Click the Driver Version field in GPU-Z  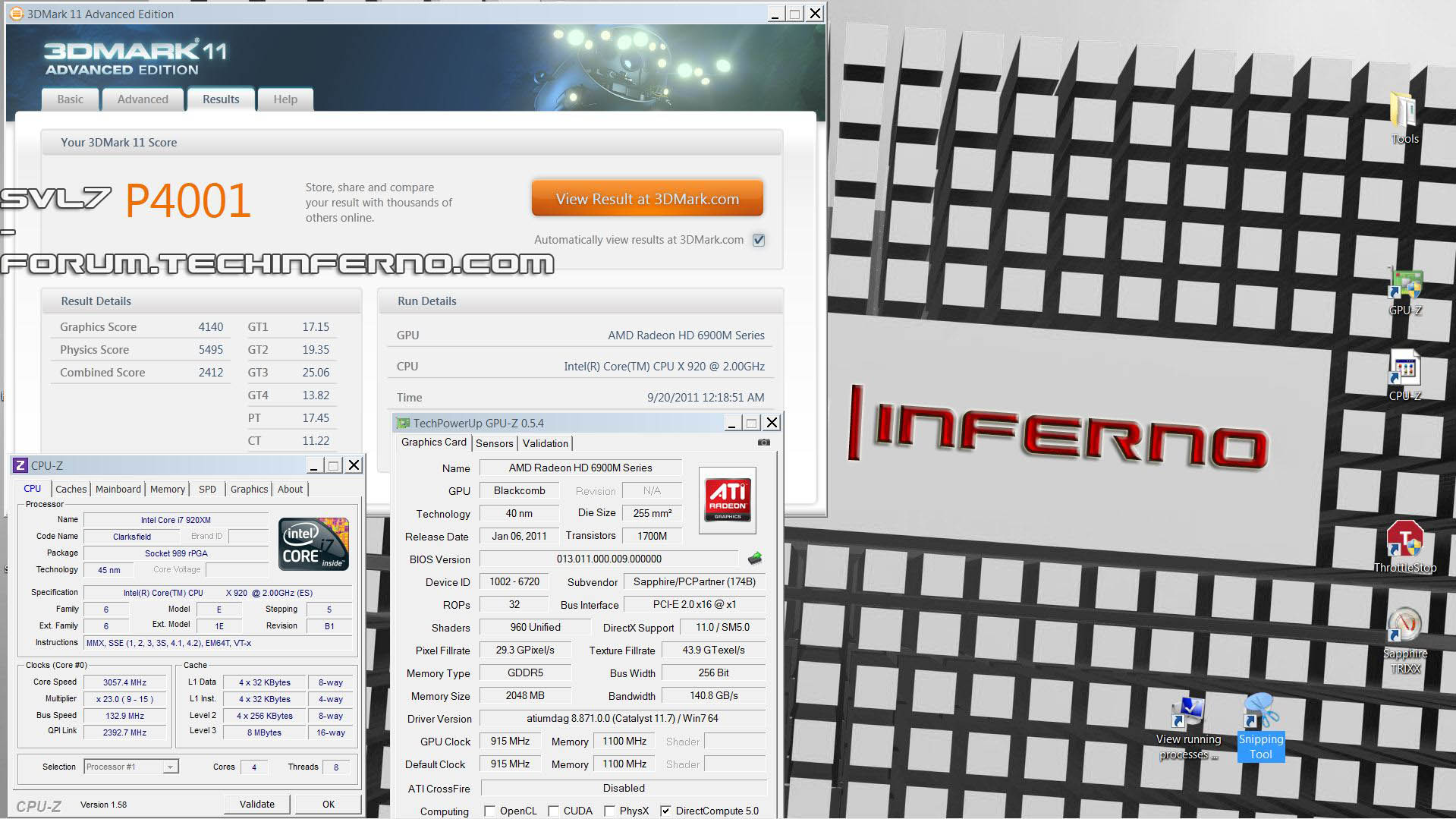(622, 719)
